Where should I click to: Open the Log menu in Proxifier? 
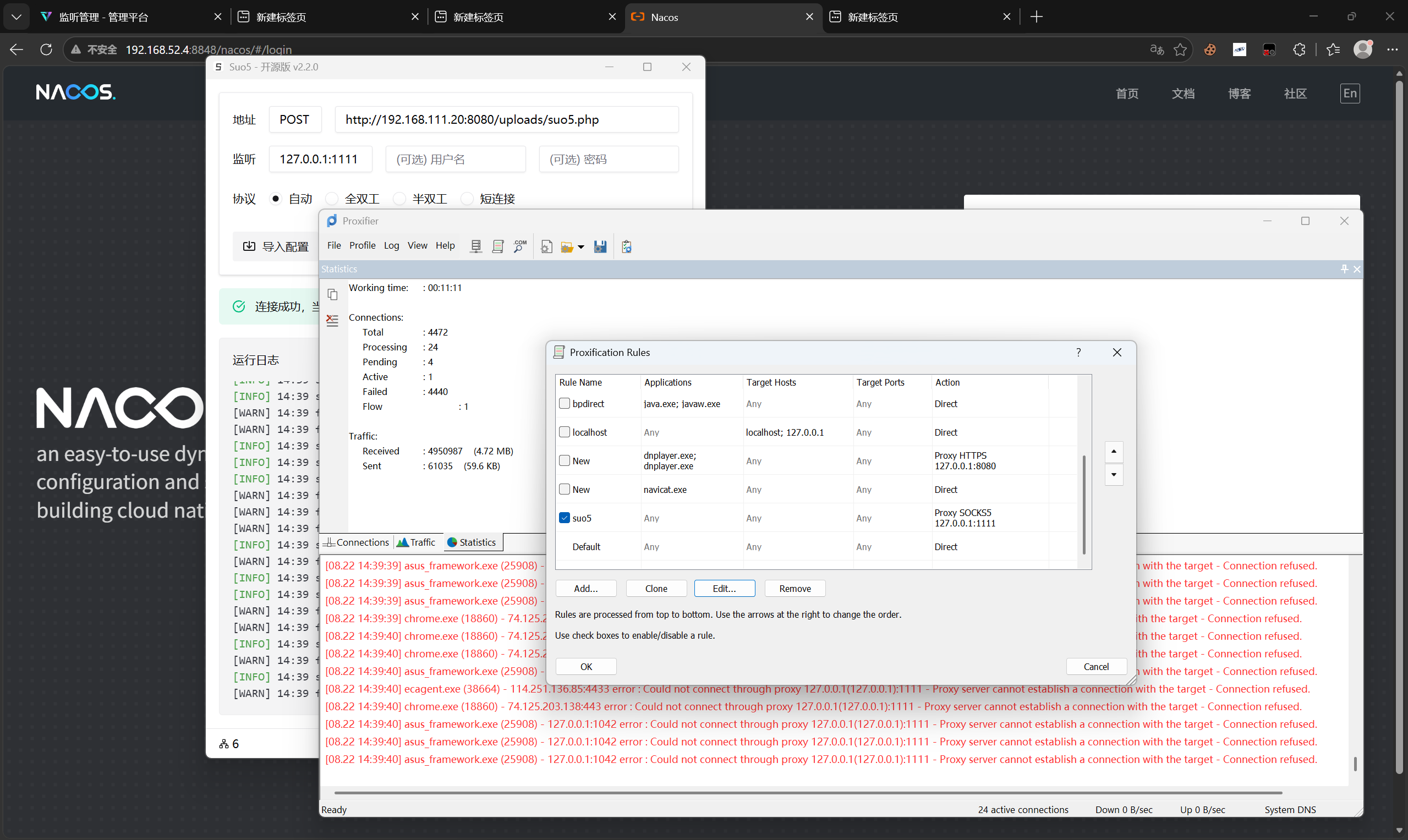click(x=391, y=246)
